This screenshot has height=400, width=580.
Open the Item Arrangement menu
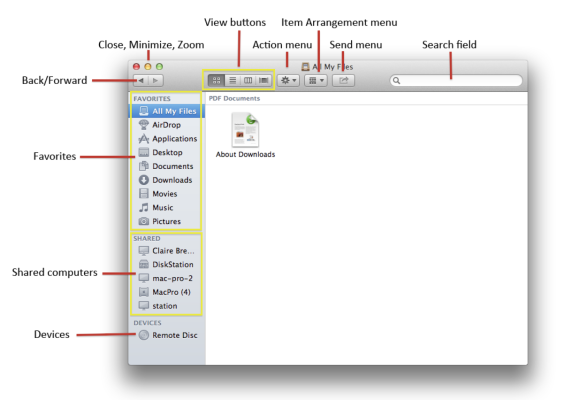tap(316, 80)
